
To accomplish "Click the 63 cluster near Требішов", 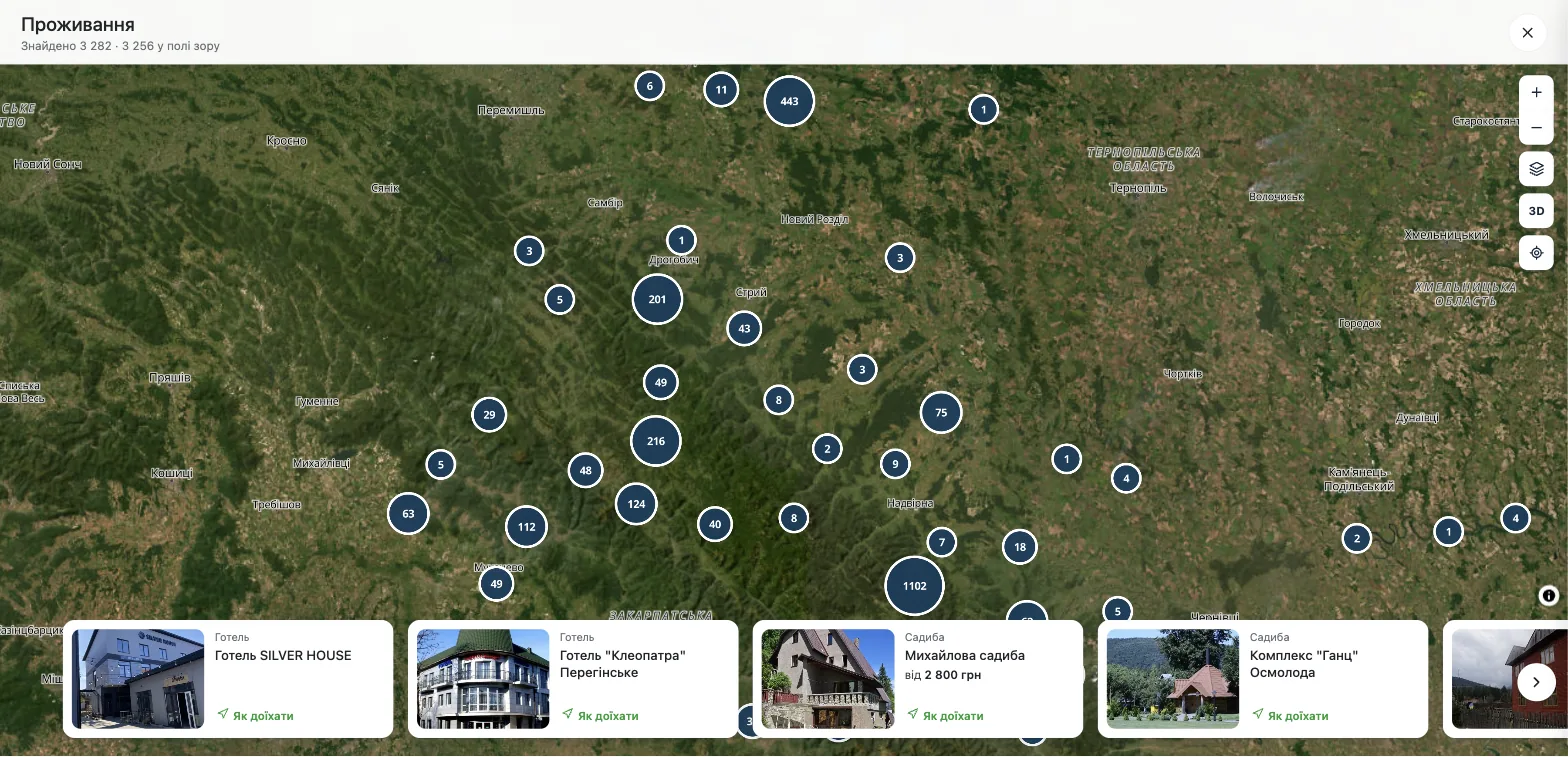I will click(408, 514).
